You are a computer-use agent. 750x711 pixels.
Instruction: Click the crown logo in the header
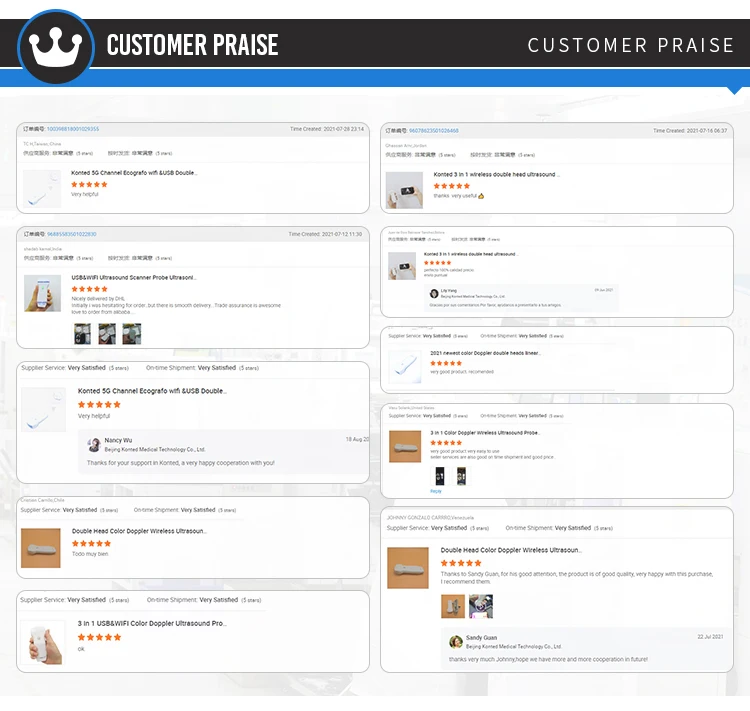click(x=55, y=46)
